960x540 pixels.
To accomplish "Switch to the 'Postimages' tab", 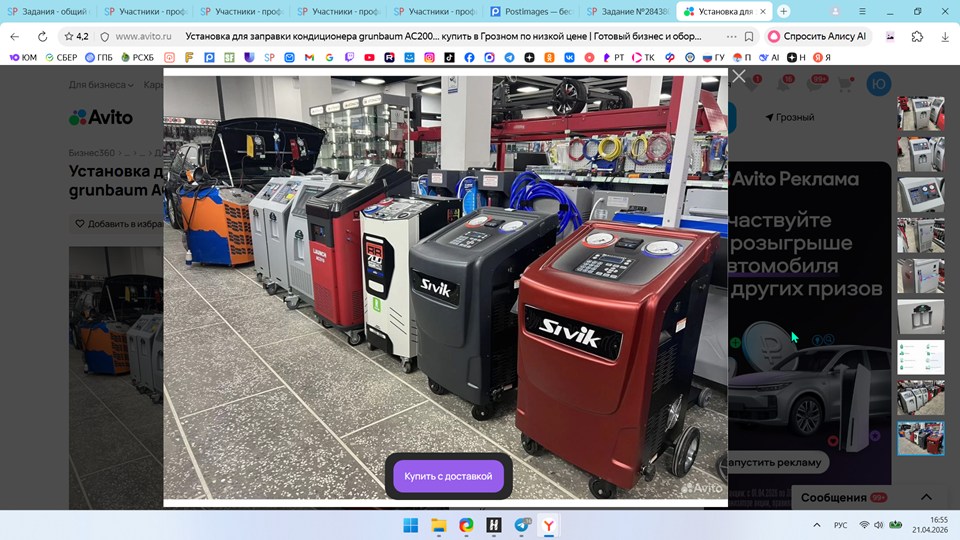I will click(532, 12).
